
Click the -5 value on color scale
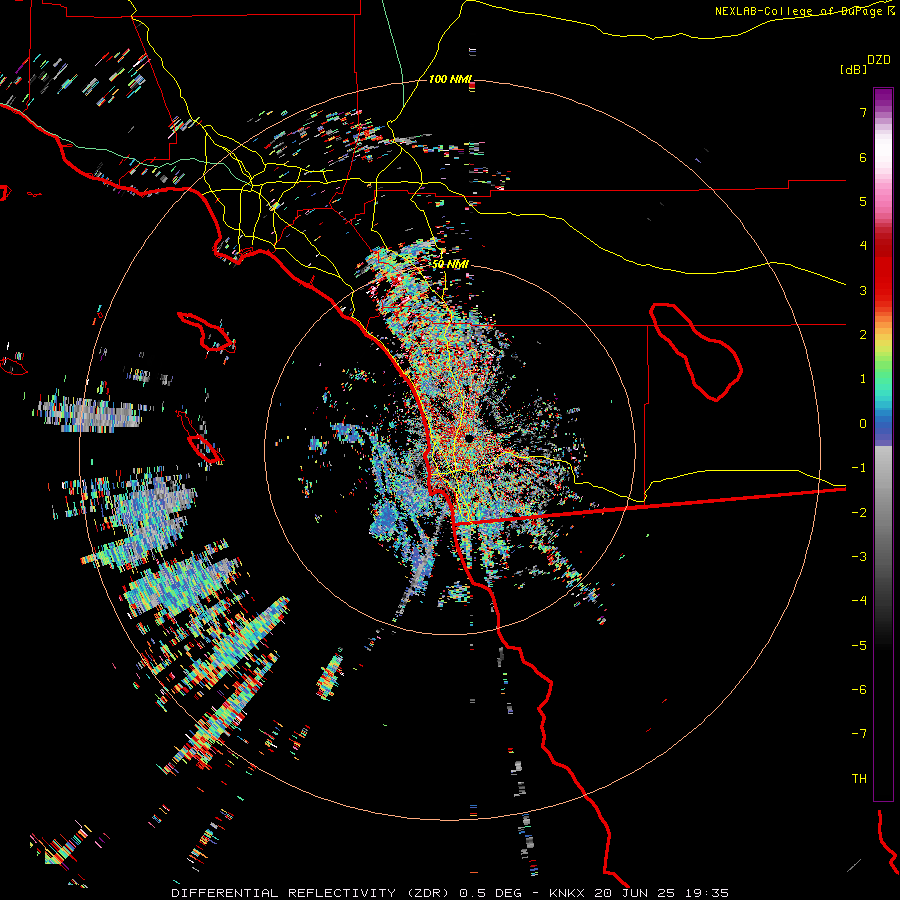pos(859,646)
